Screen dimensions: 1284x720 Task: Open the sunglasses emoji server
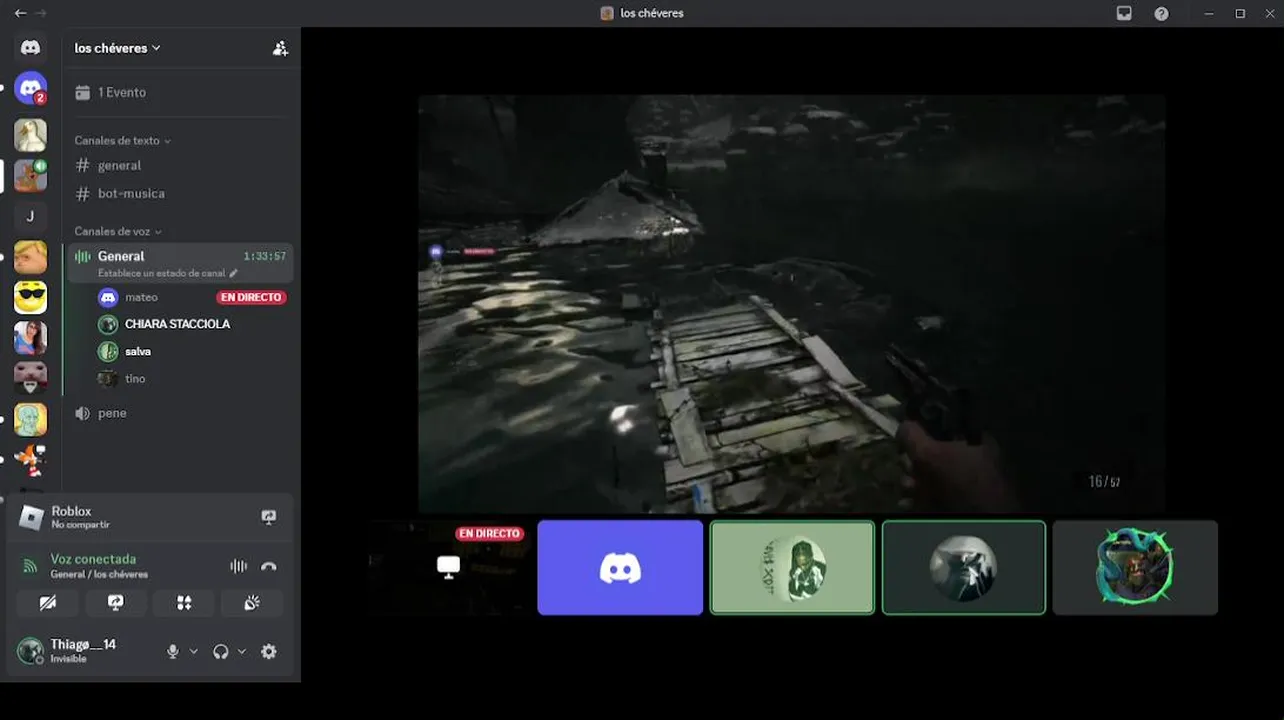tap(30, 297)
